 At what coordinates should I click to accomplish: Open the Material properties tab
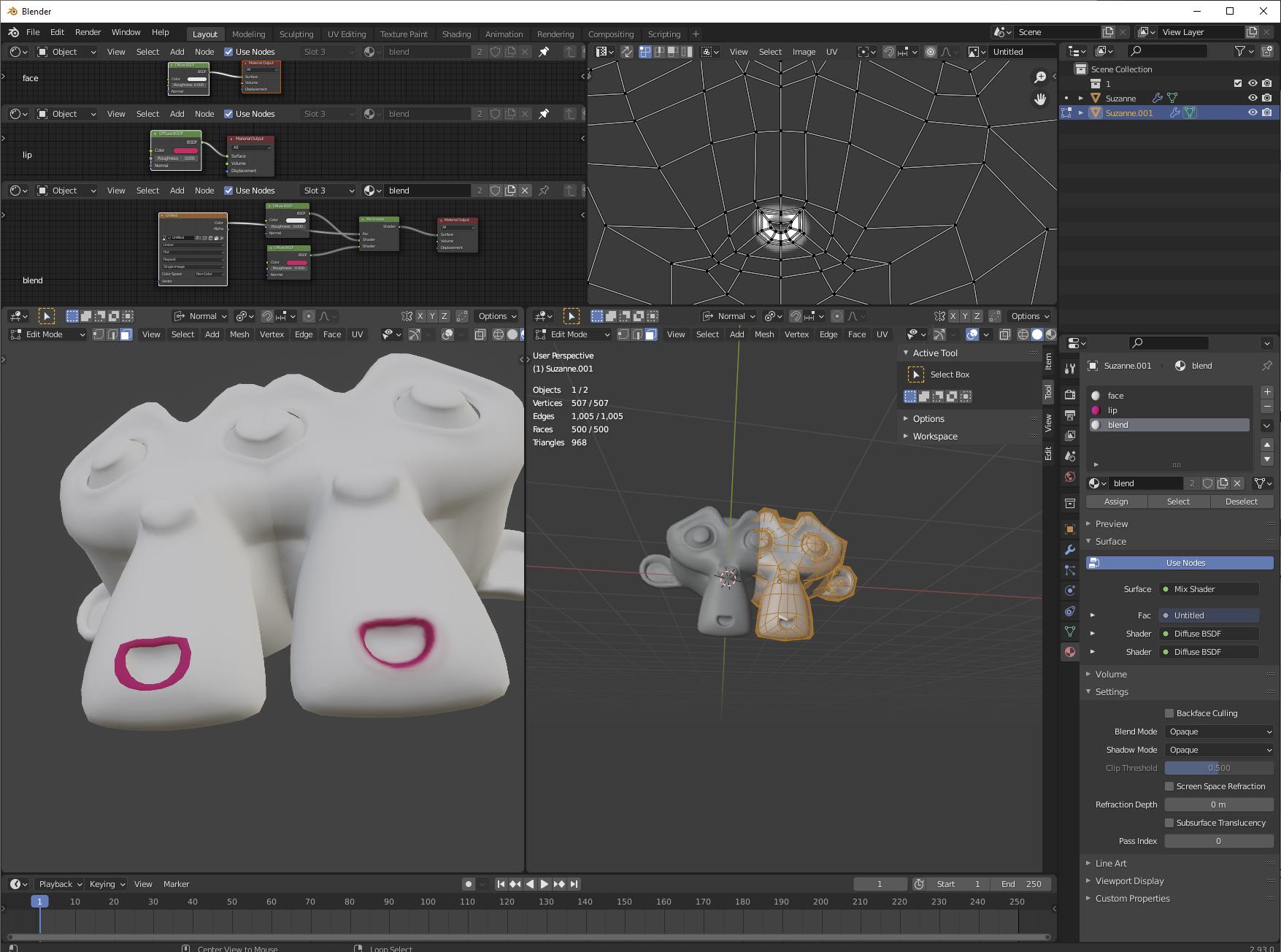(x=1069, y=651)
